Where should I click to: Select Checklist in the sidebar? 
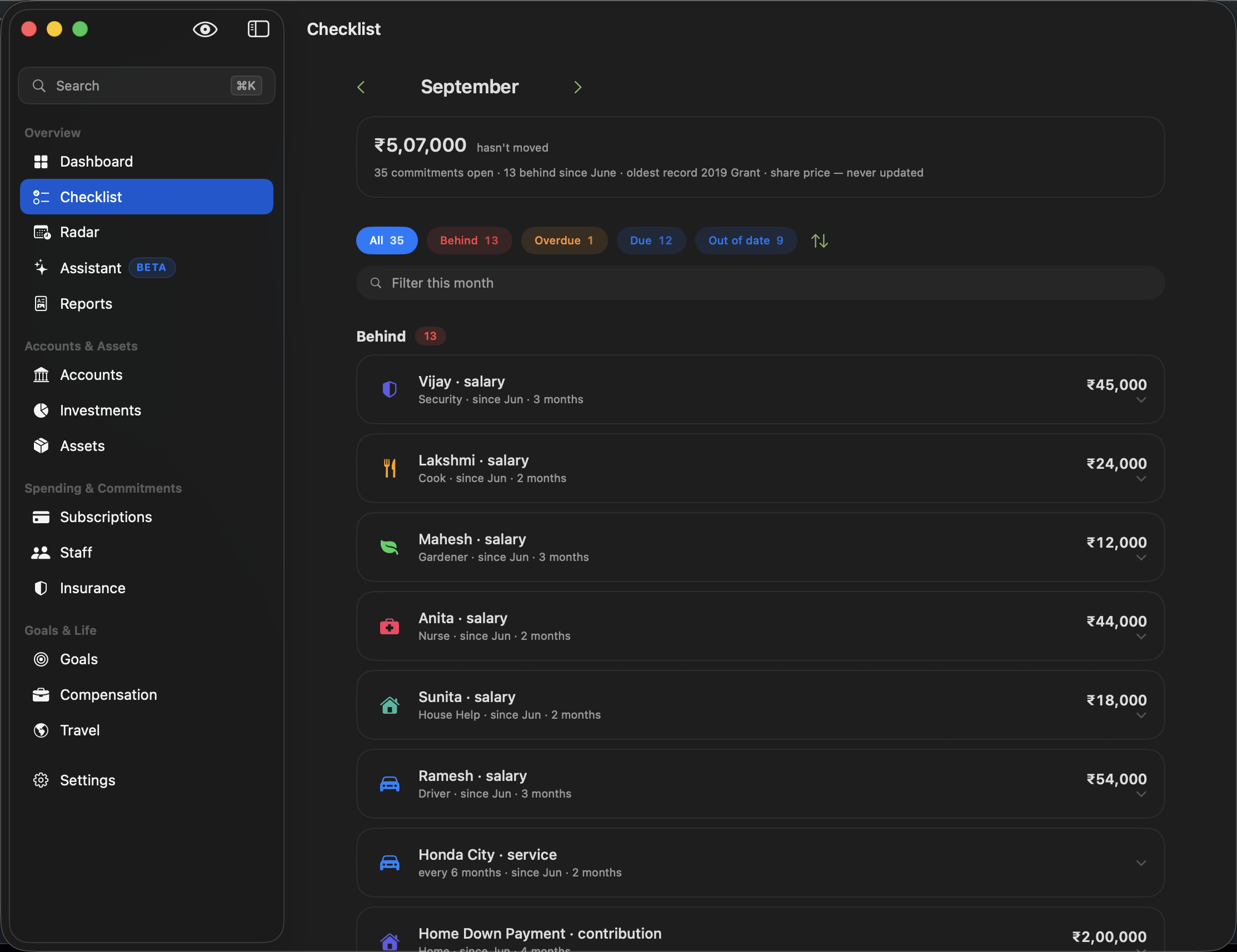pos(147,197)
